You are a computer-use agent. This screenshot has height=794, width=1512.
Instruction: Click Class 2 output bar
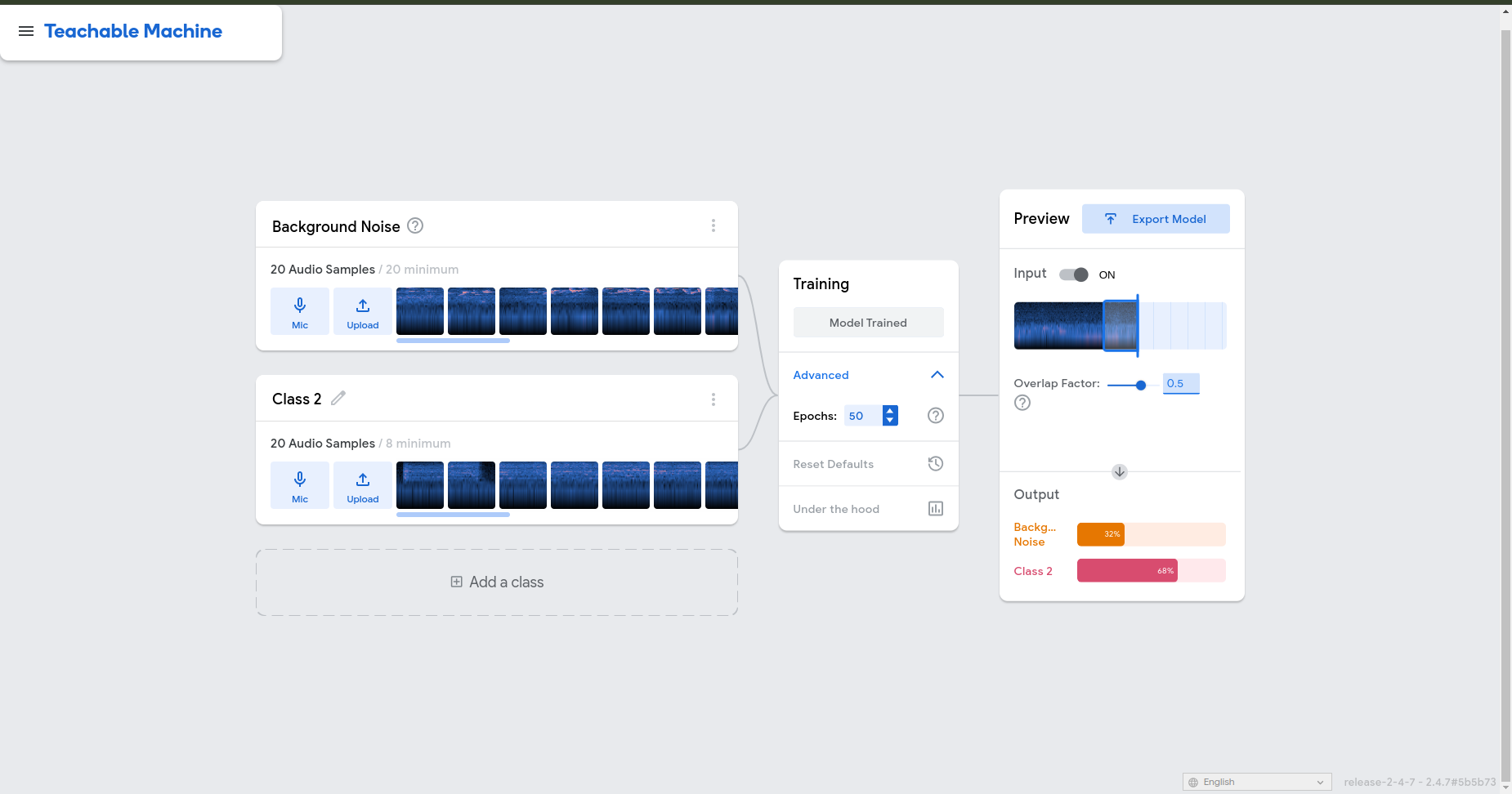click(1152, 570)
